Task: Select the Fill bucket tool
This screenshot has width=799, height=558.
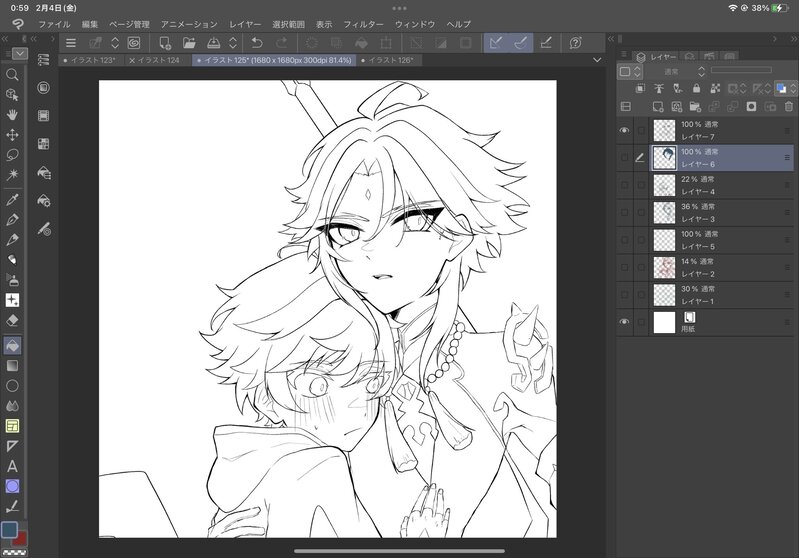Action: point(12,346)
